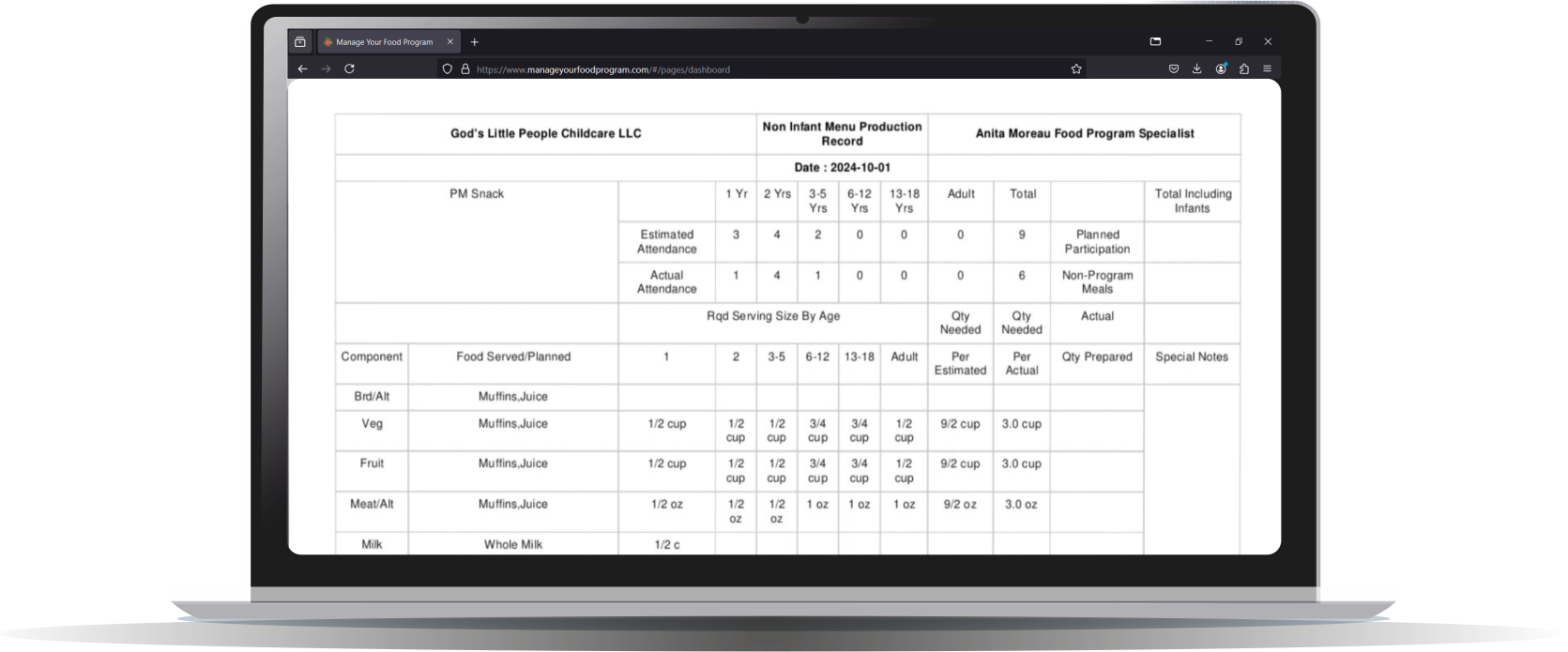Open the Pocket save icon

[1173, 68]
